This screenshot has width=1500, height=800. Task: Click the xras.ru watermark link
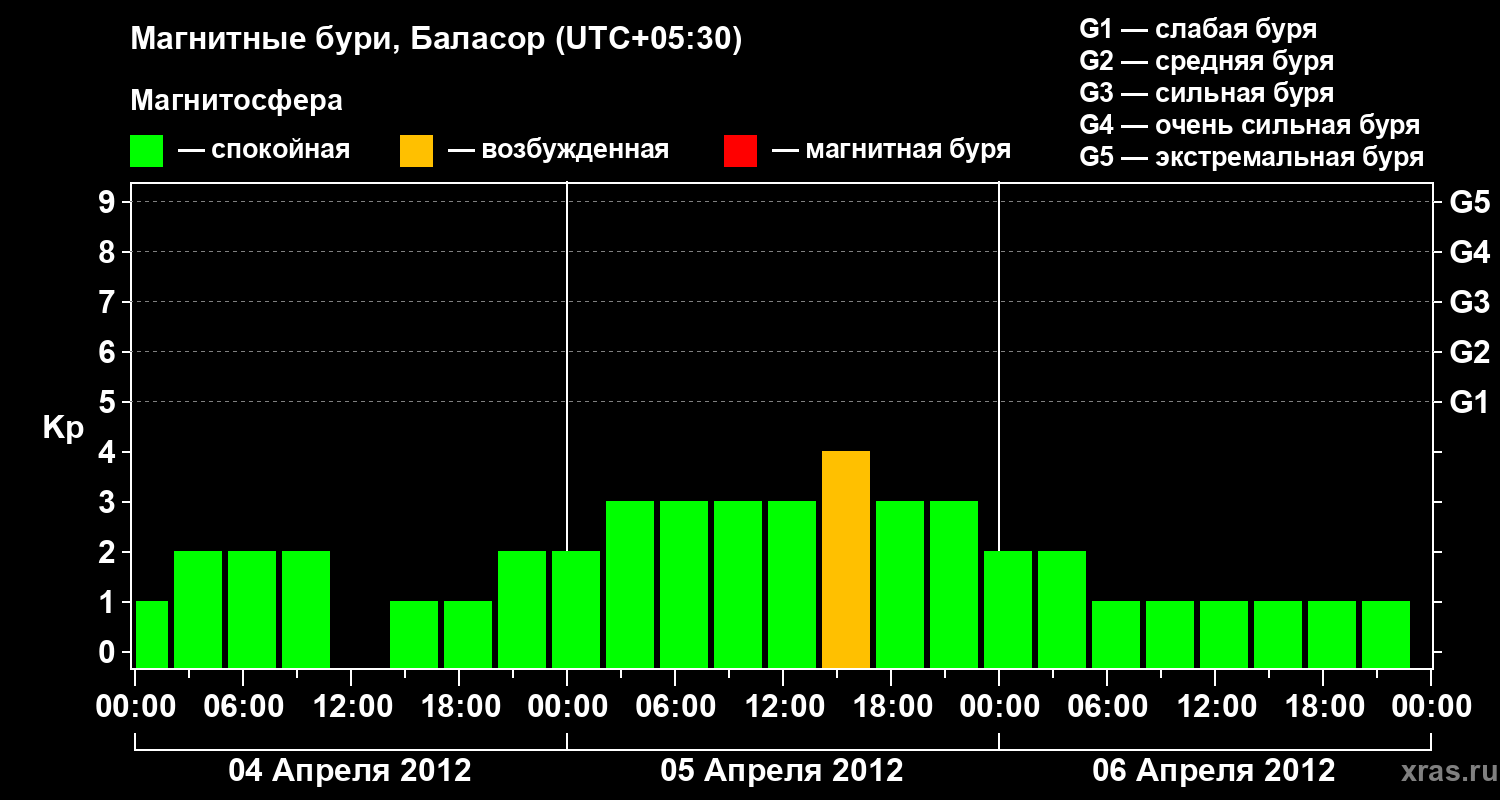click(1443, 771)
